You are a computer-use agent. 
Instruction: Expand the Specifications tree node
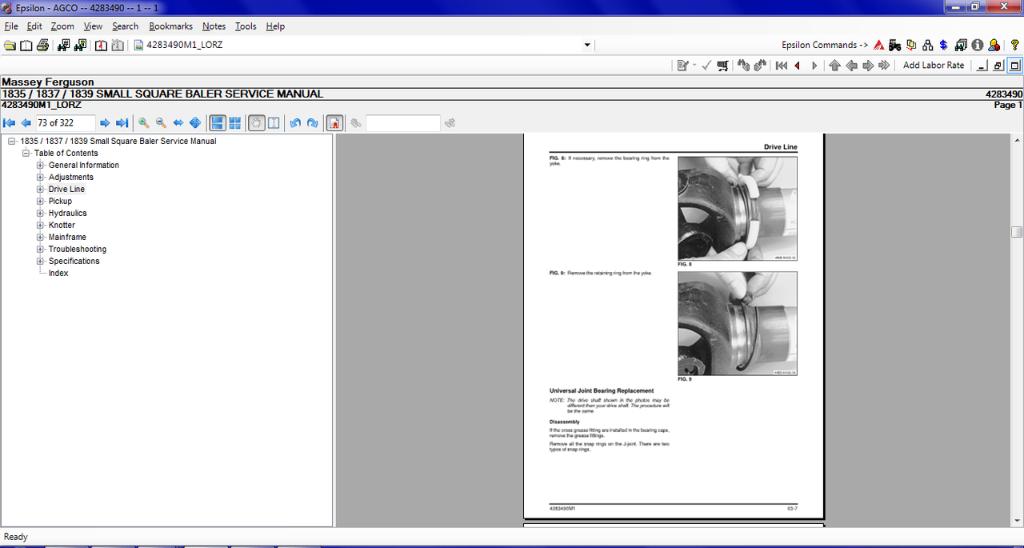40,261
